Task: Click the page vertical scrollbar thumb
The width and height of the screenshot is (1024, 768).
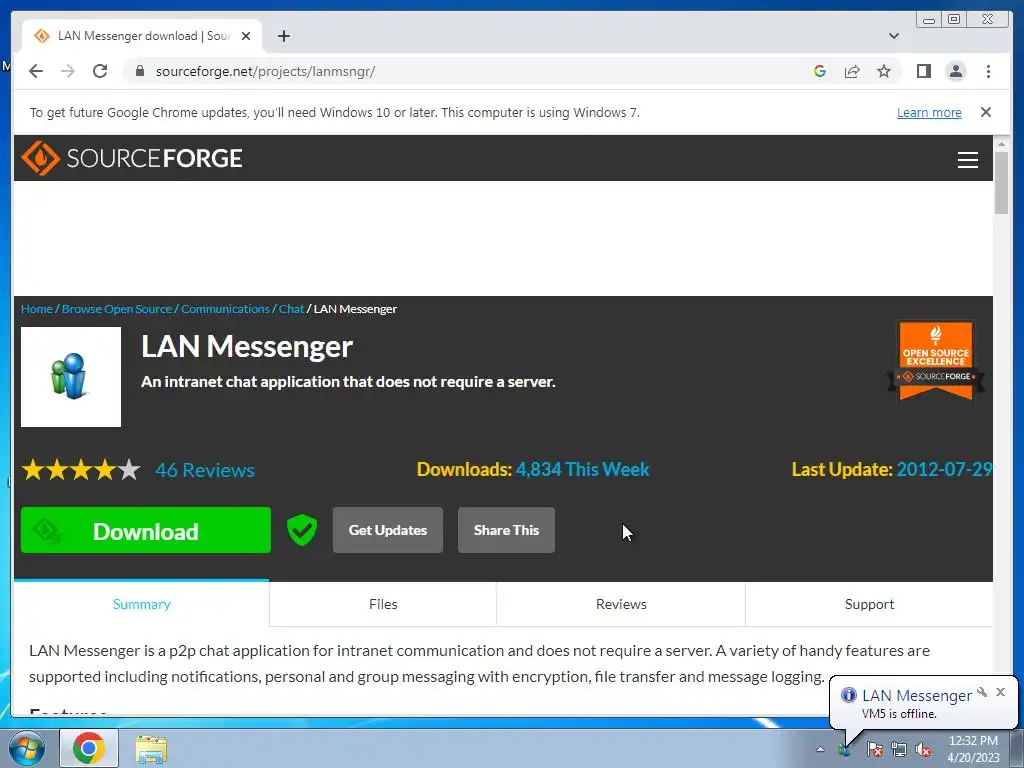Action: tap(1001, 183)
